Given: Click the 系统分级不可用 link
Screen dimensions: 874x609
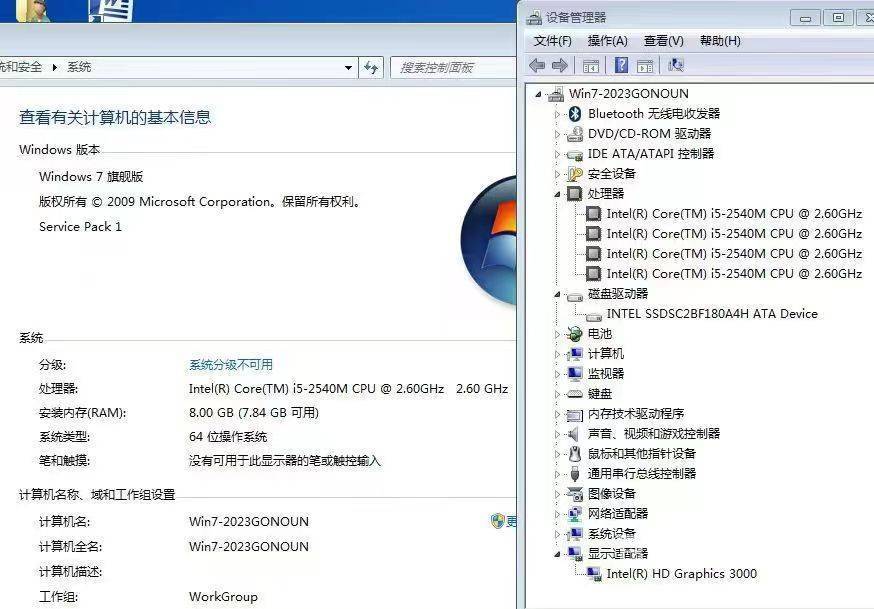Looking at the screenshot, I should (231, 365).
